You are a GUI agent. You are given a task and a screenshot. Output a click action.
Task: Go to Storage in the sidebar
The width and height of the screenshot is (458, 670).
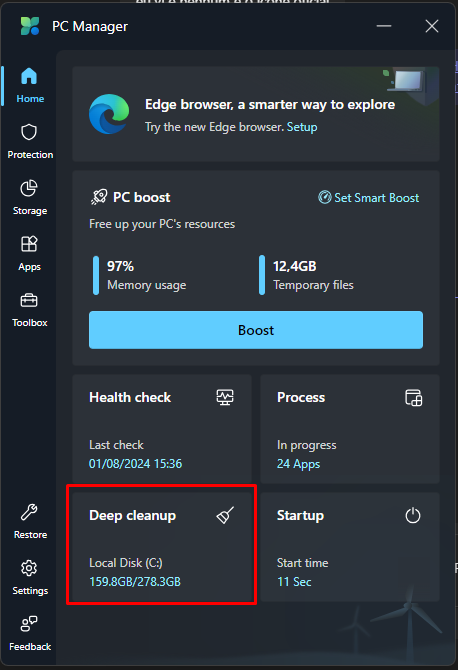click(x=29, y=197)
